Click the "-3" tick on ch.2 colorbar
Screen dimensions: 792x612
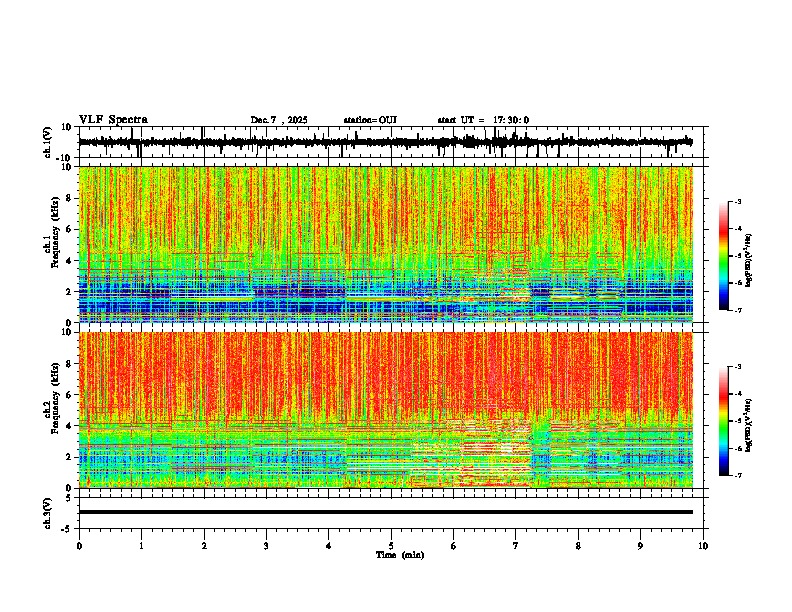[737, 367]
